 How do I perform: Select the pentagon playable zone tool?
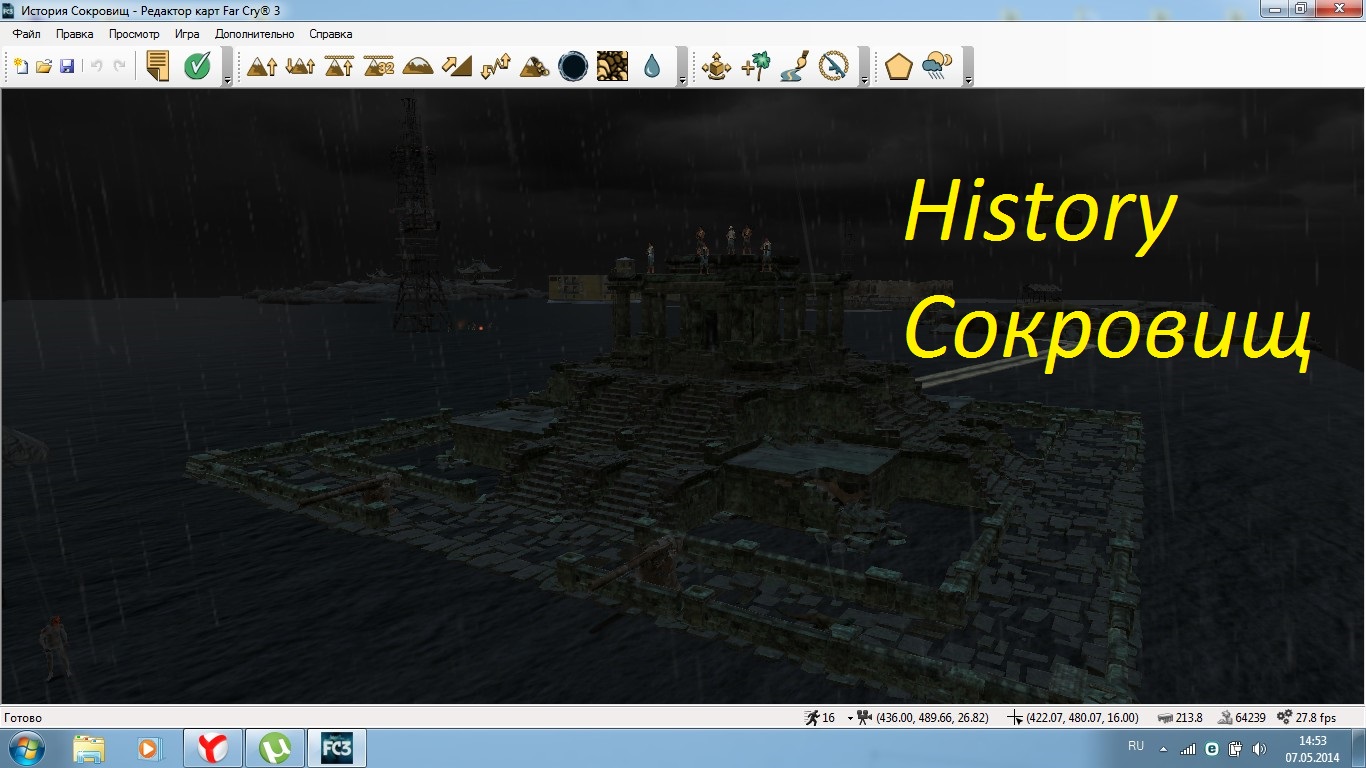pos(898,66)
